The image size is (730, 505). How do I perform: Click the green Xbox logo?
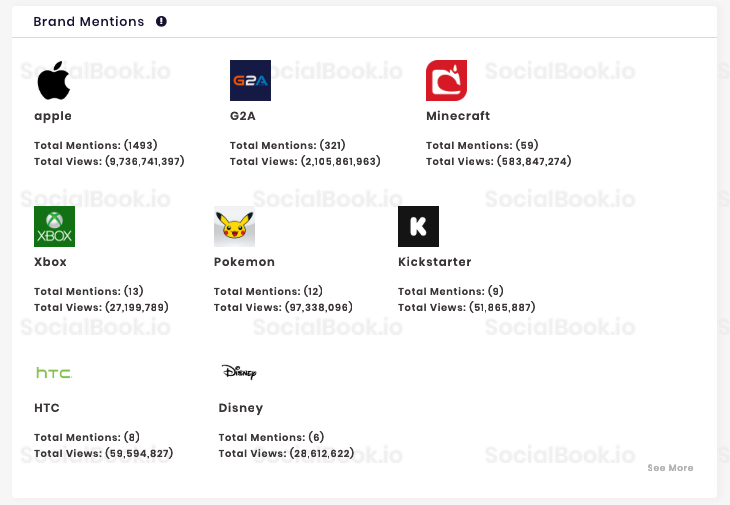54,226
